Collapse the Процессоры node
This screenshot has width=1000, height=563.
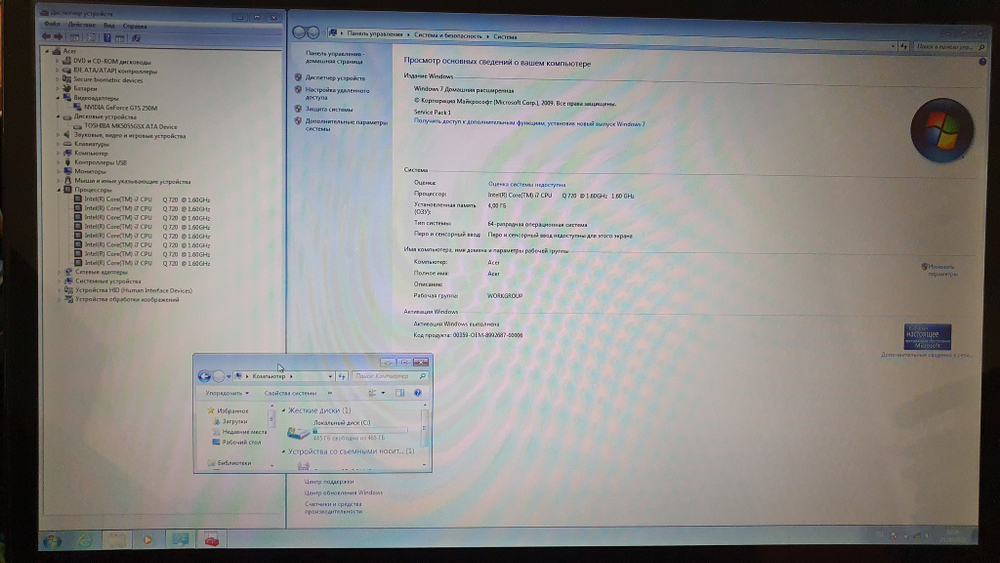[x=59, y=190]
